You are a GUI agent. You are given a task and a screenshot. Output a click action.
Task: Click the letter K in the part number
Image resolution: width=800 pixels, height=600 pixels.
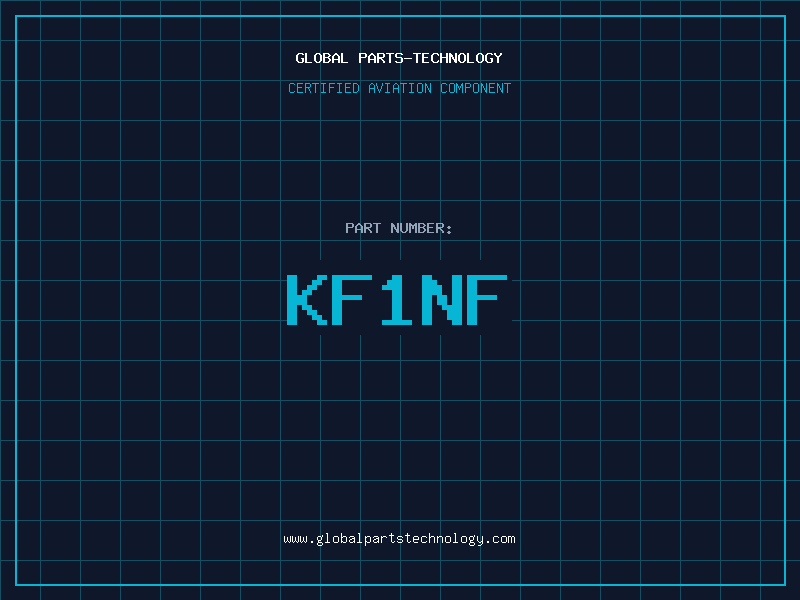tap(306, 300)
